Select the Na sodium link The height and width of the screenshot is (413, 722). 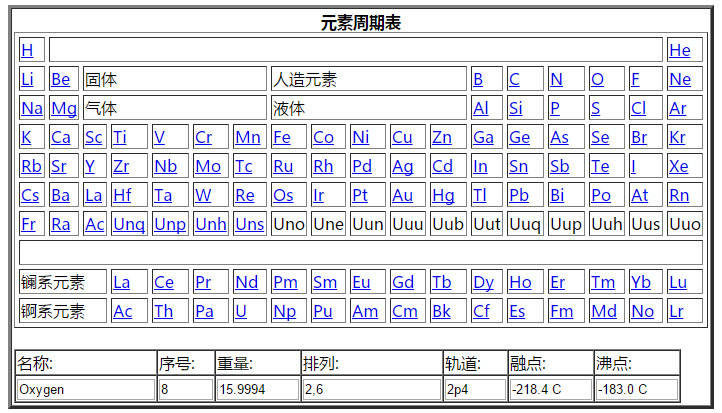pos(32,108)
